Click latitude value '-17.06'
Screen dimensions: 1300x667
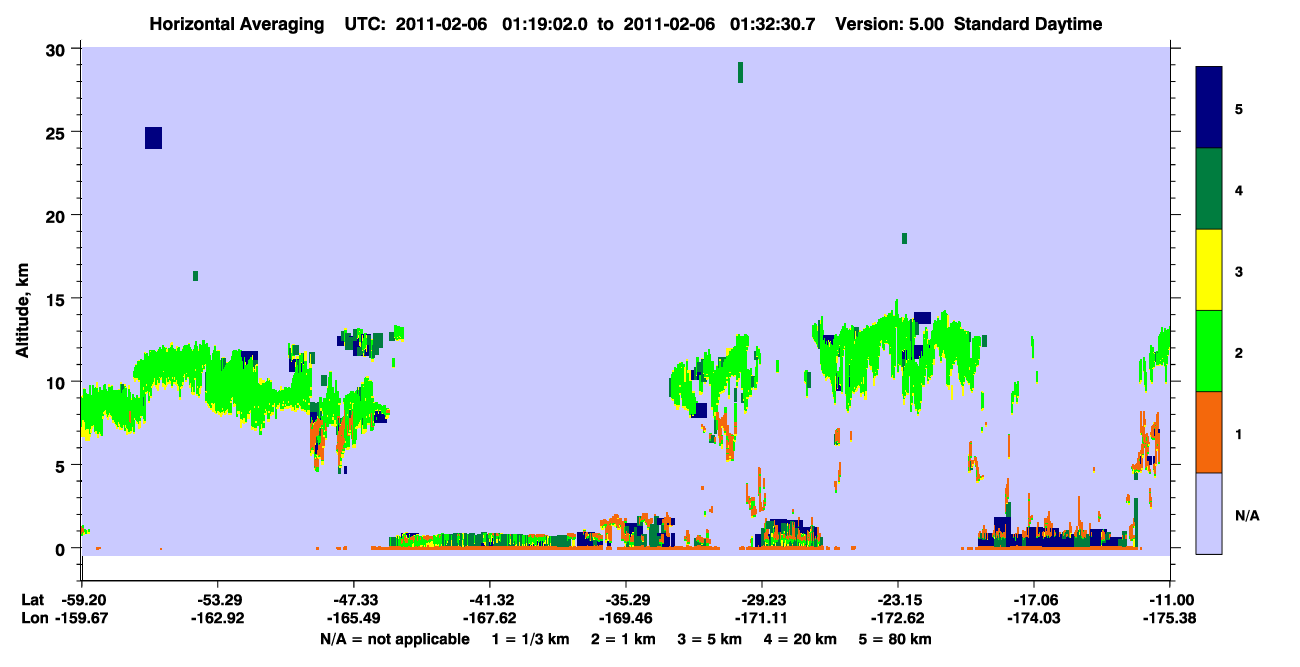1033,600
